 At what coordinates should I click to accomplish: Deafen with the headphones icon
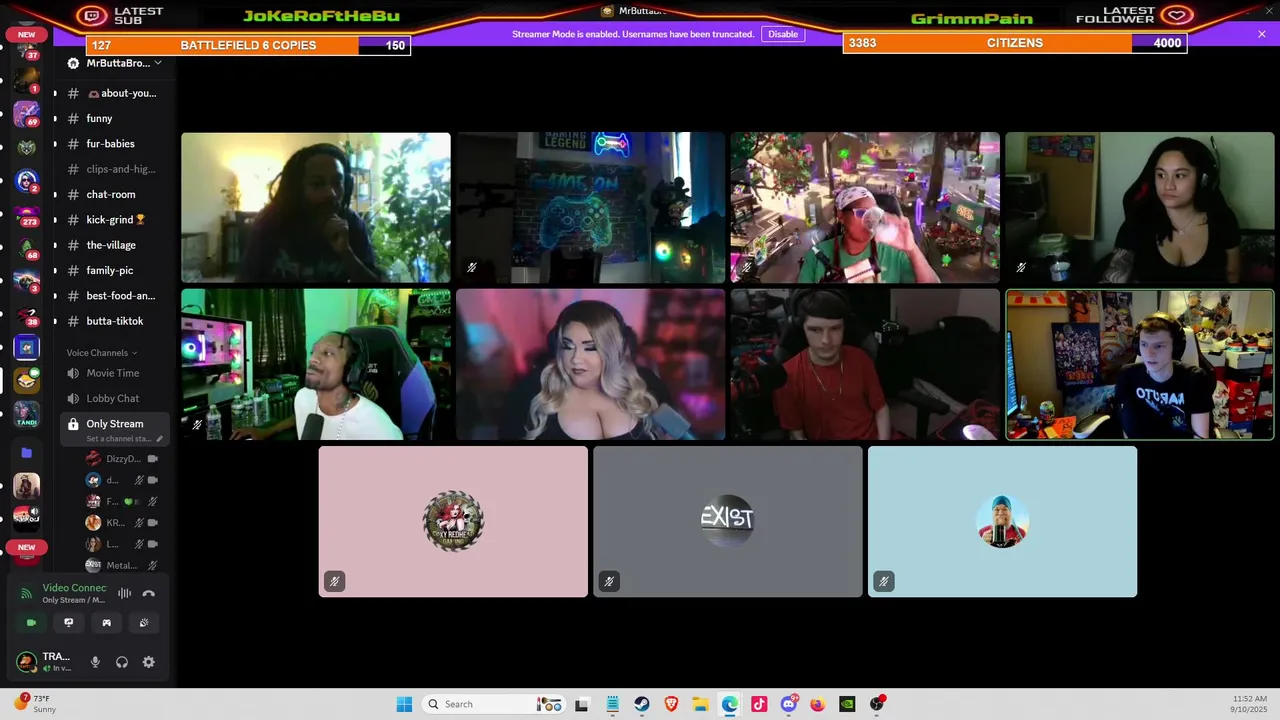(122, 662)
